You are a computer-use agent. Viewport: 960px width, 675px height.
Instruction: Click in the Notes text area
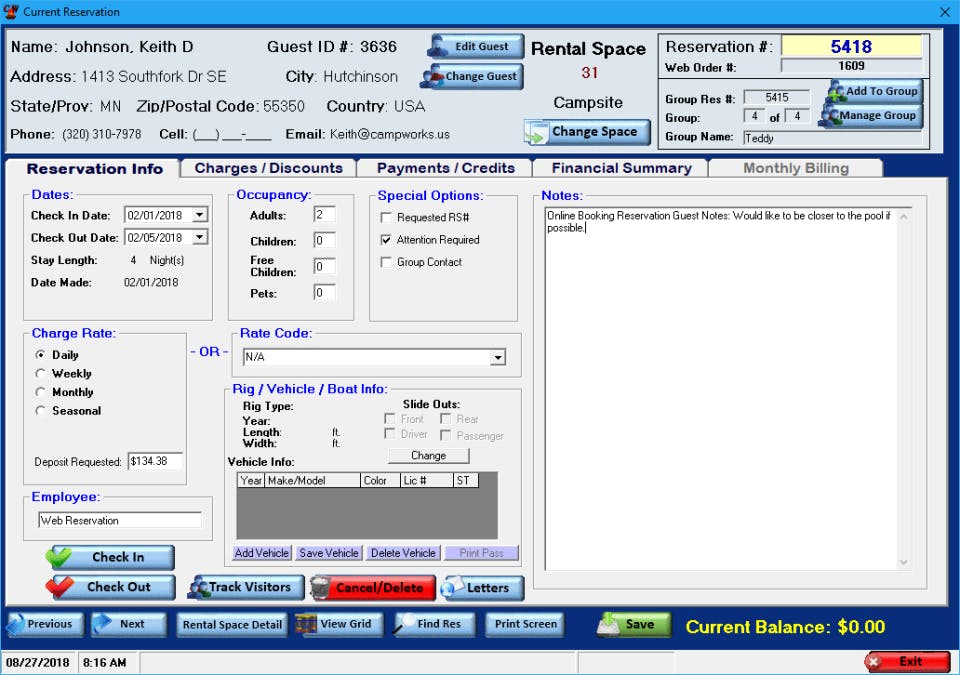(721, 389)
